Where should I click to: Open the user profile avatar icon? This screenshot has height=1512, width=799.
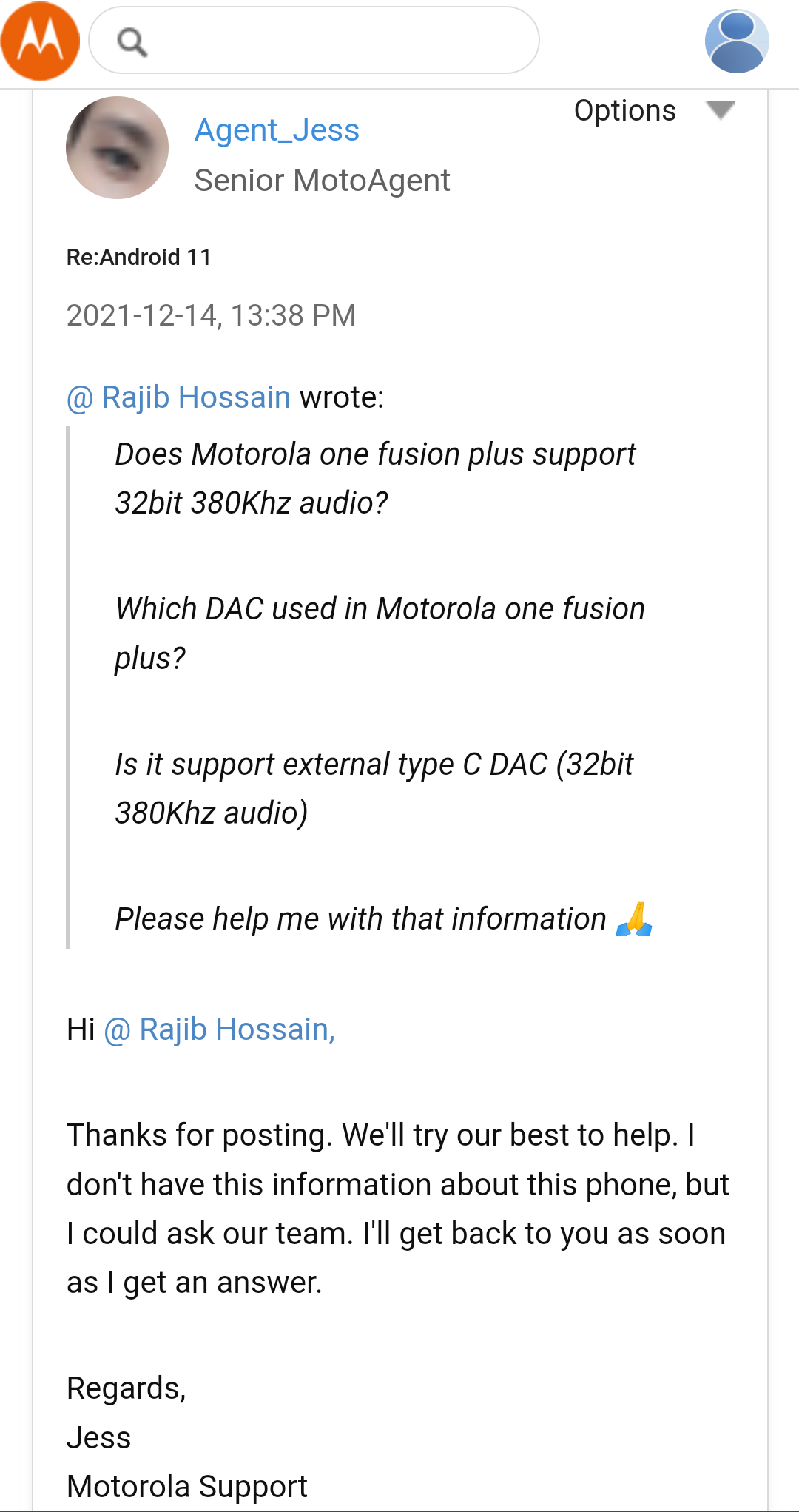coord(737,41)
